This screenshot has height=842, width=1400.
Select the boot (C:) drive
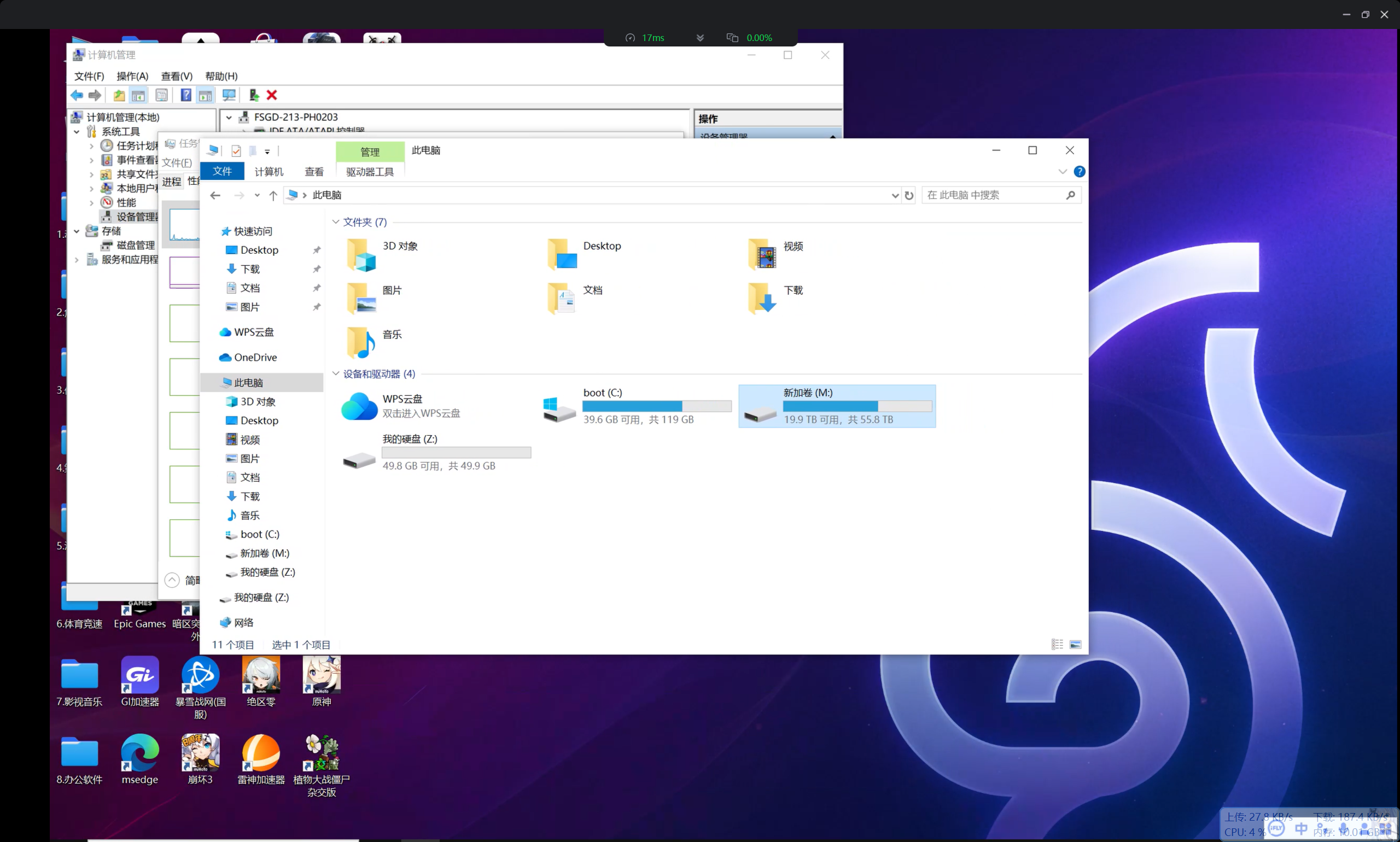[x=637, y=406]
